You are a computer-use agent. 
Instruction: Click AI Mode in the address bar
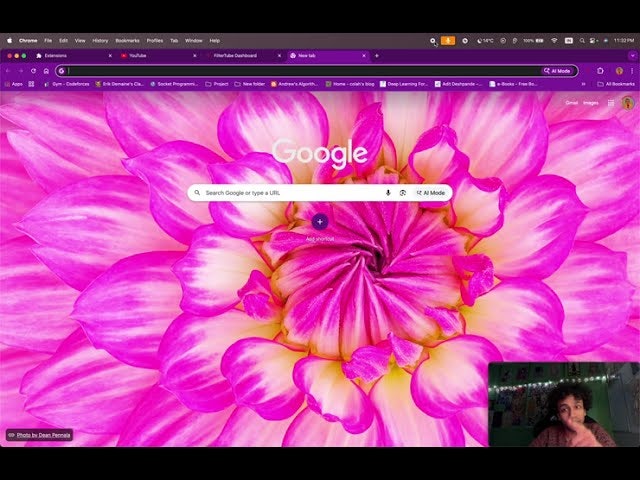click(x=557, y=71)
